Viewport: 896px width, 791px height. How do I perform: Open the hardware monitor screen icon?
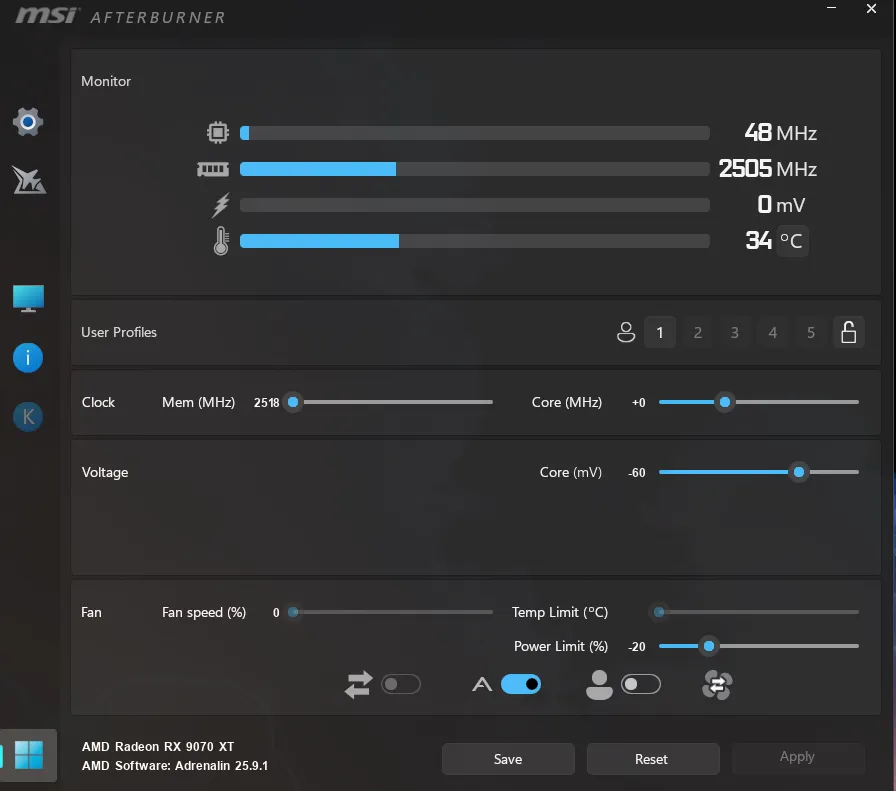[x=28, y=298]
